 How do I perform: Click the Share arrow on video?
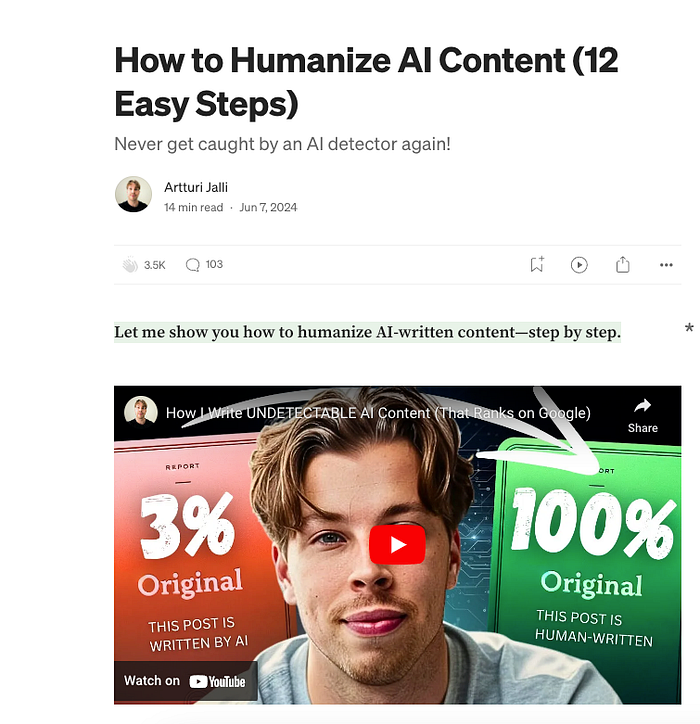pyautogui.click(x=642, y=416)
